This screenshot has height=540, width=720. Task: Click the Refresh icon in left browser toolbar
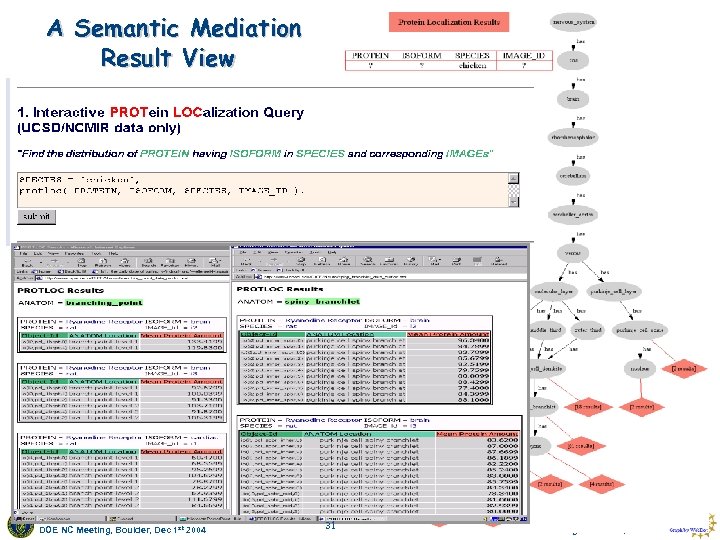[x=103, y=262]
